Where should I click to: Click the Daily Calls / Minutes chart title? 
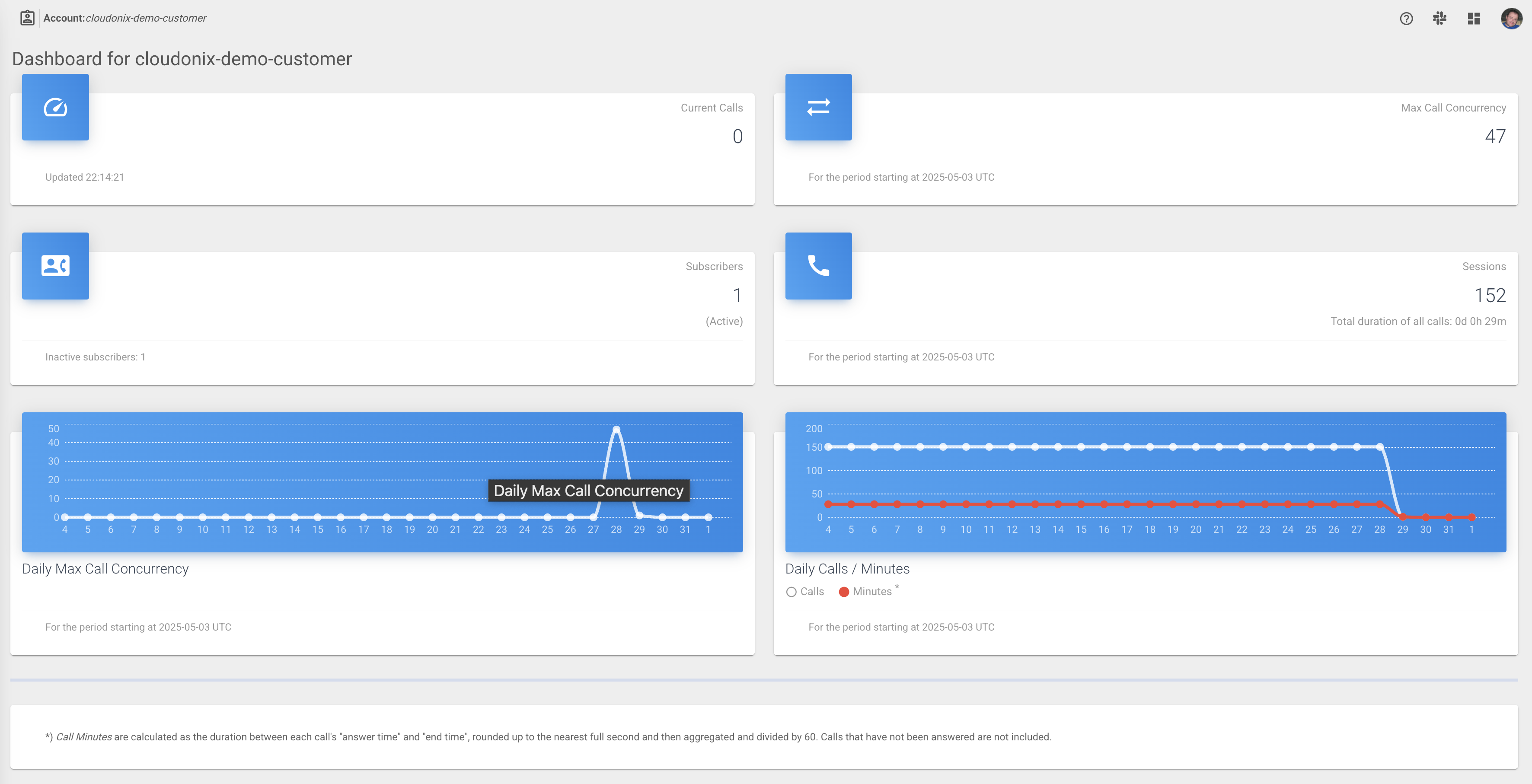[x=847, y=569]
